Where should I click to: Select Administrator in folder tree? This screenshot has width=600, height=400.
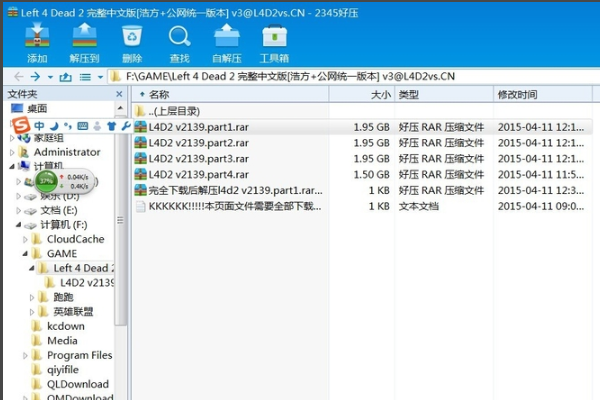[x=67, y=152]
